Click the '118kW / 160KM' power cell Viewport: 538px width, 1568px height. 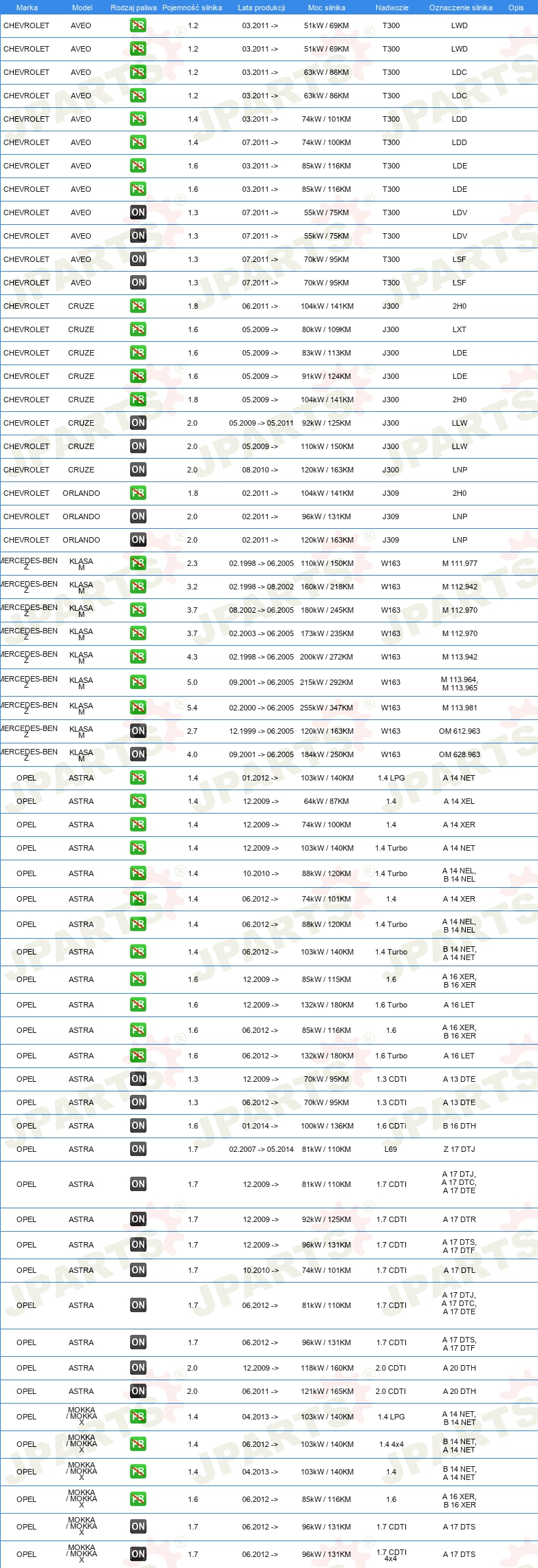(x=327, y=1368)
